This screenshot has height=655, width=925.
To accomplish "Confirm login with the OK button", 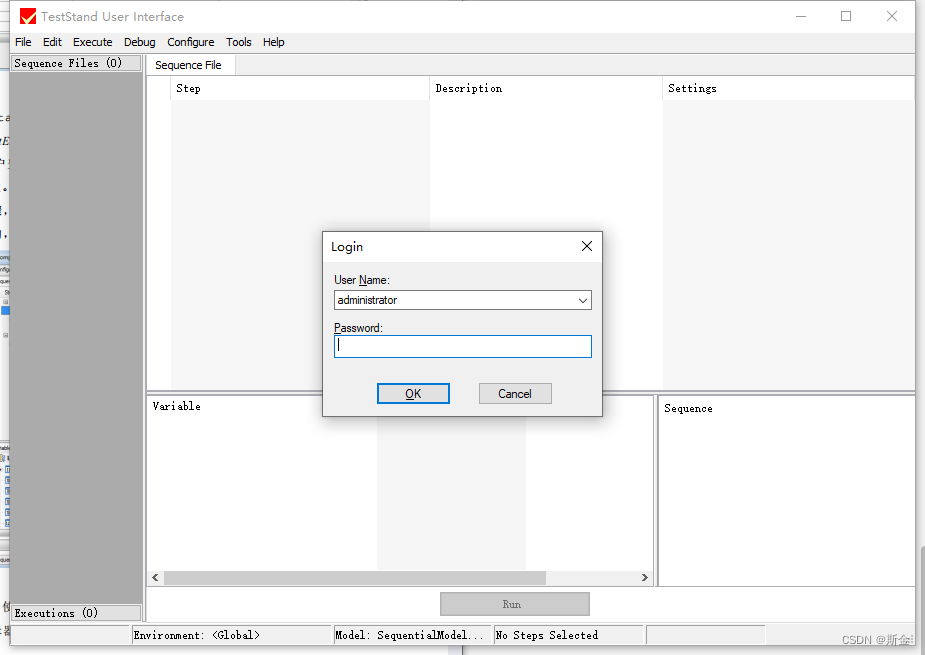I will pos(413,394).
